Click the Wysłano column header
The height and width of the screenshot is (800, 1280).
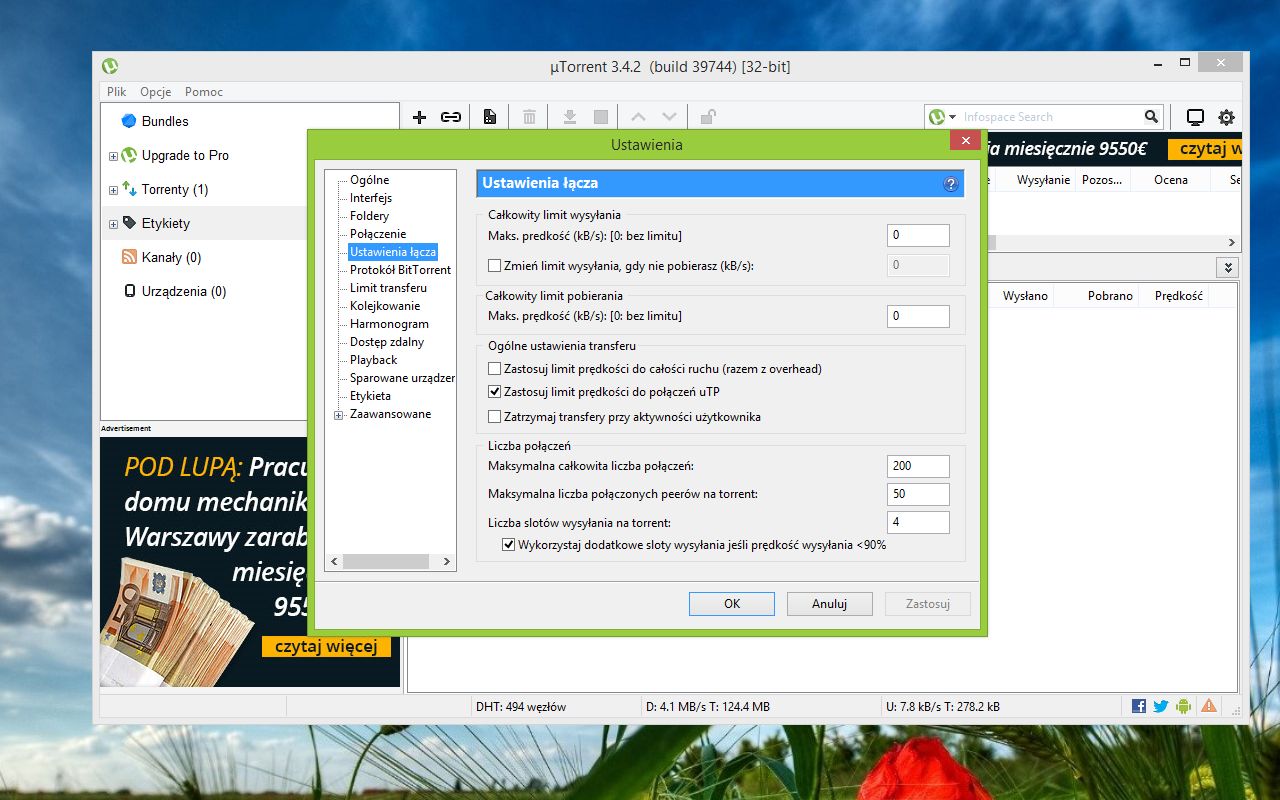1026,296
